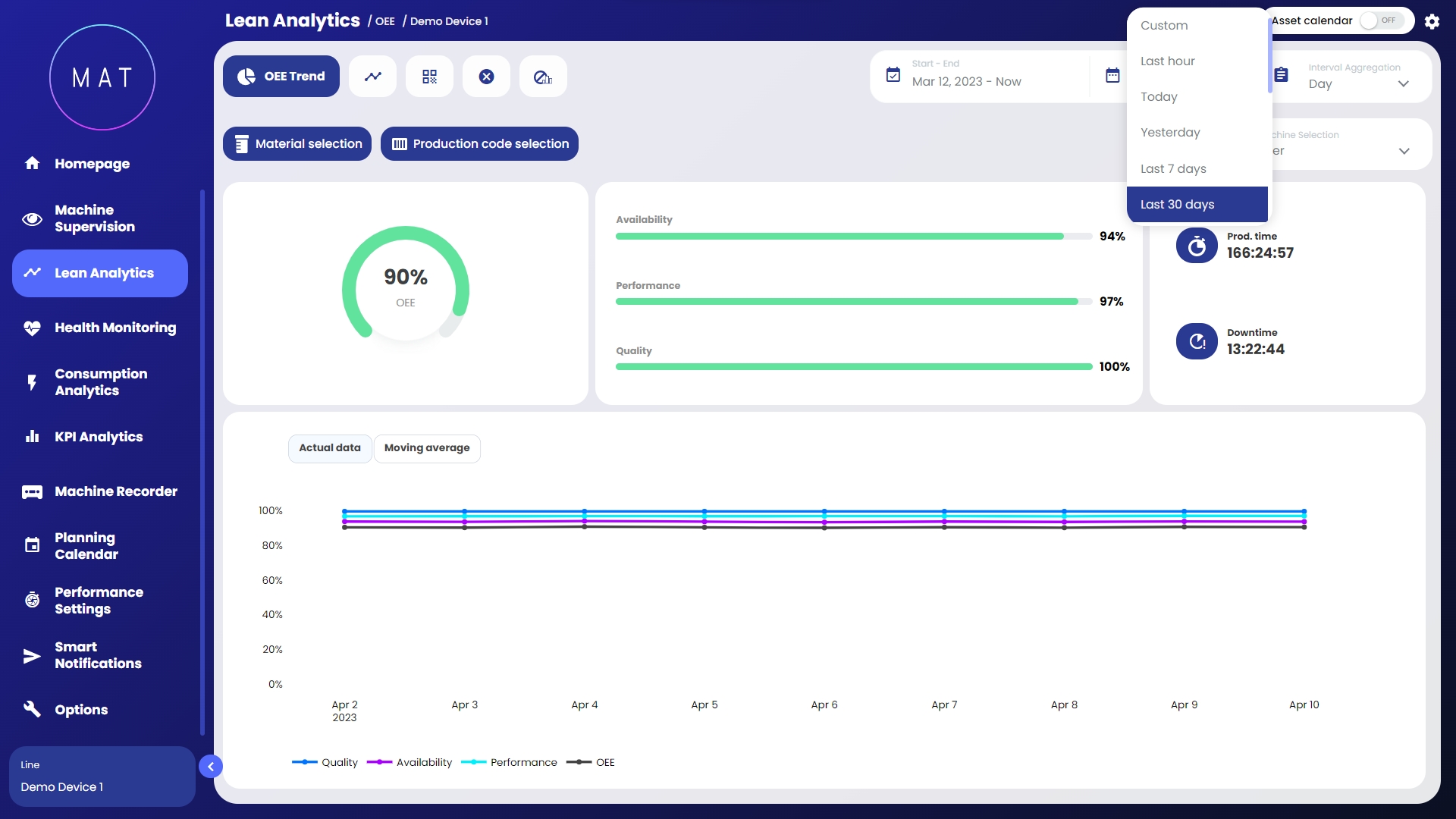Toggle the Asset calendar switch
This screenshot has height=819, width=1456.
[x=1381, y=20]
